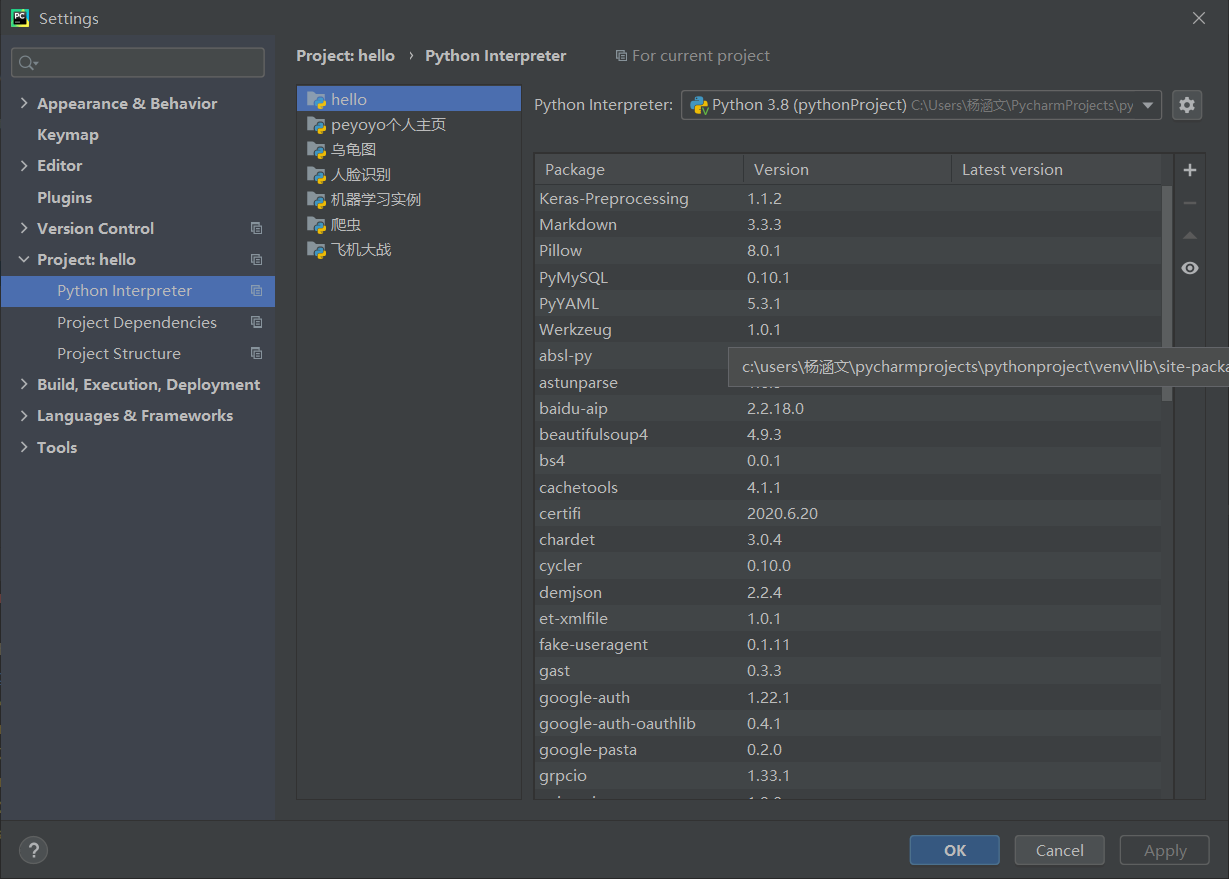This screenshot has width=1229, height=879.
Task: Select Project Dependencies in sidebar
Action: [138, 322]
